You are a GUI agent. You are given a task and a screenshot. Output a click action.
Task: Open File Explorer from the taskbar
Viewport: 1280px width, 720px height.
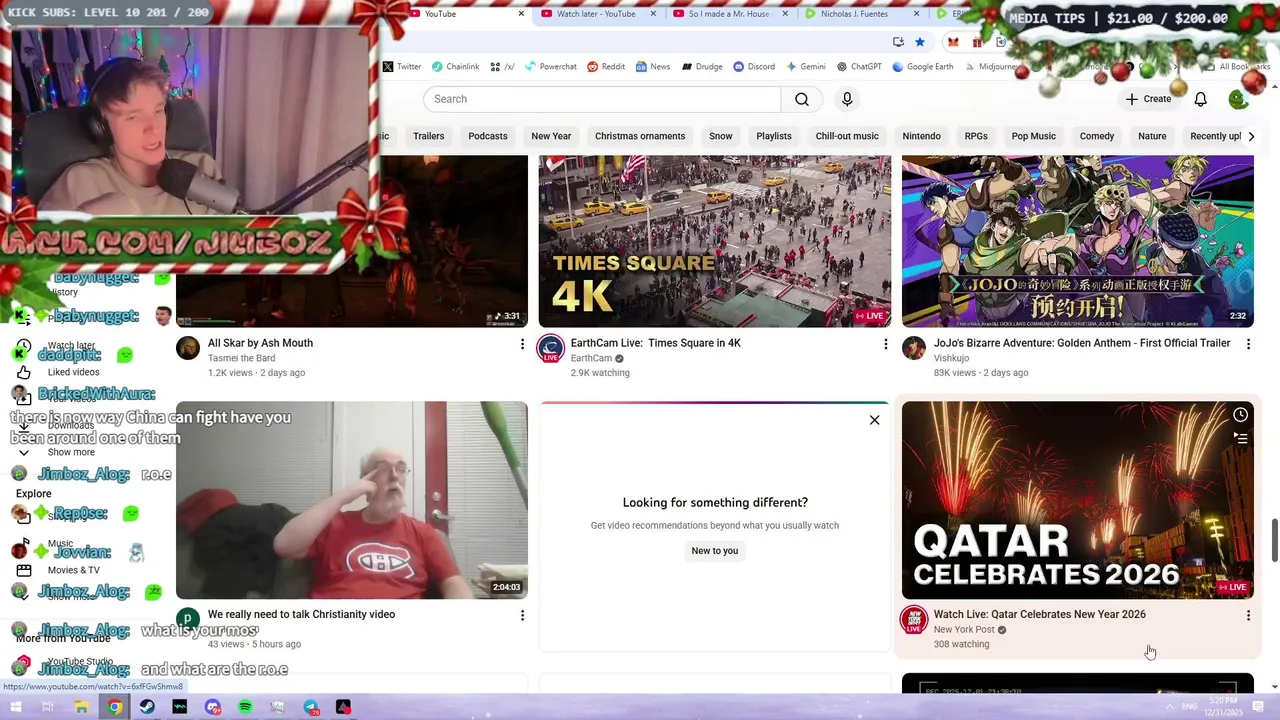click(x=82, y=707)
